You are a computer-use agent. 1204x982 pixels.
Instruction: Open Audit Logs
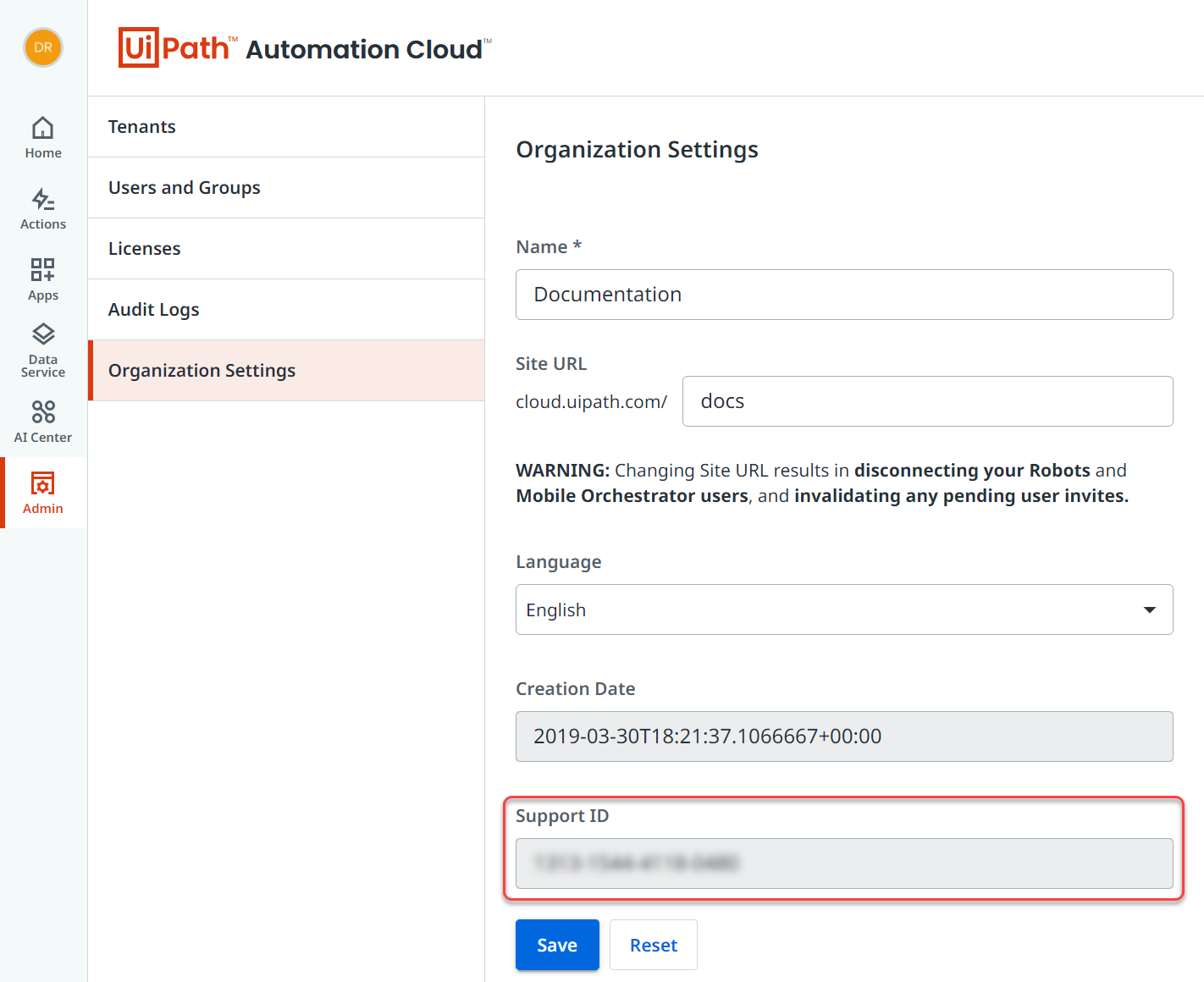[x=286, y=310]
